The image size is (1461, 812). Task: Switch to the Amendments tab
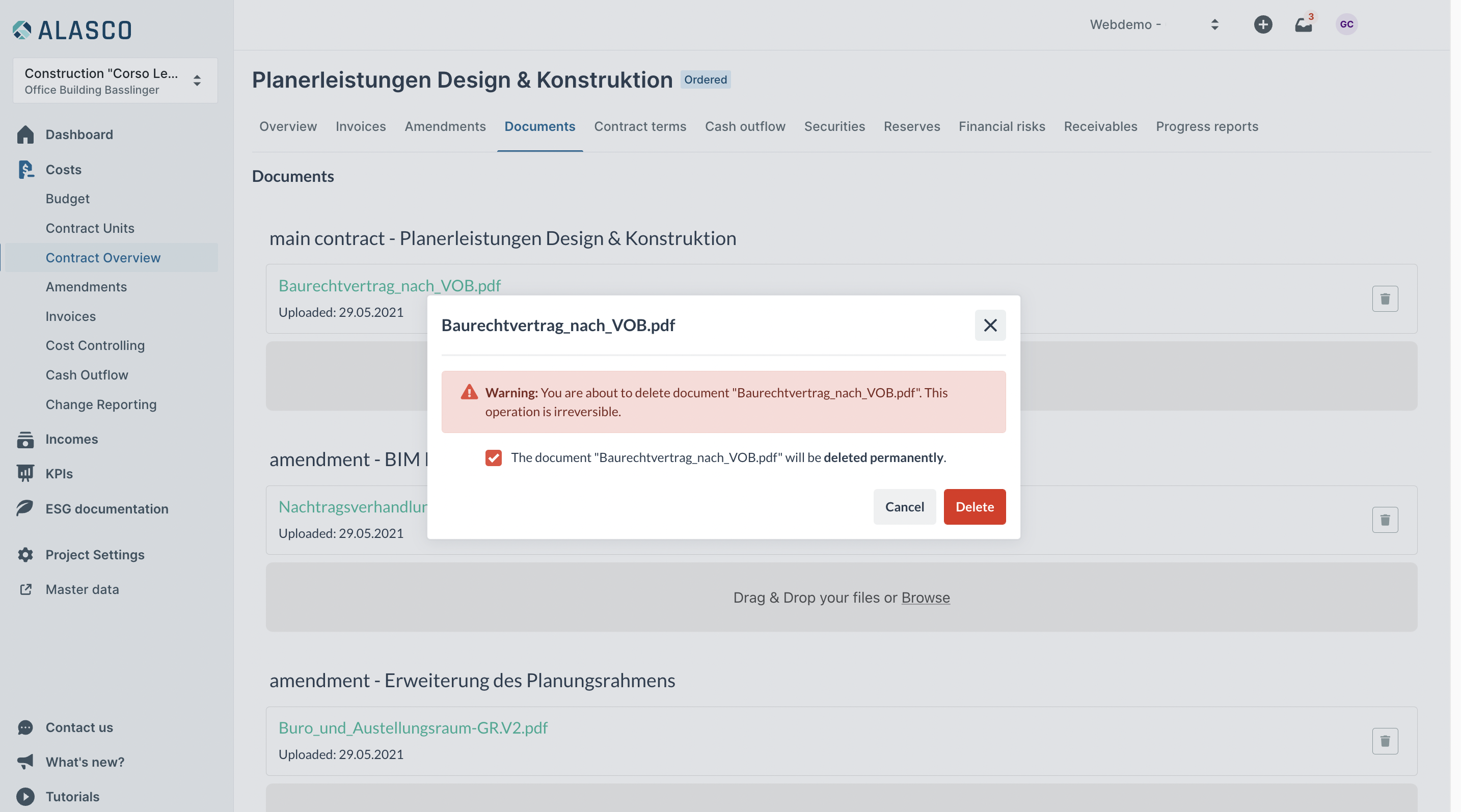[x=445, y=126]
